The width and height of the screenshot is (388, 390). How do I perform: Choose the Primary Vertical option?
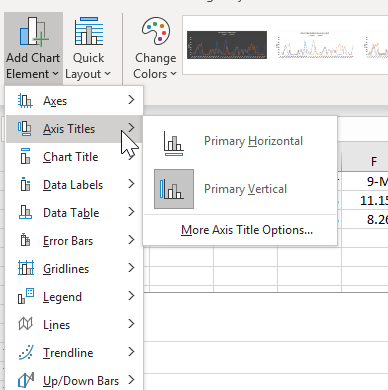(240, 189)
